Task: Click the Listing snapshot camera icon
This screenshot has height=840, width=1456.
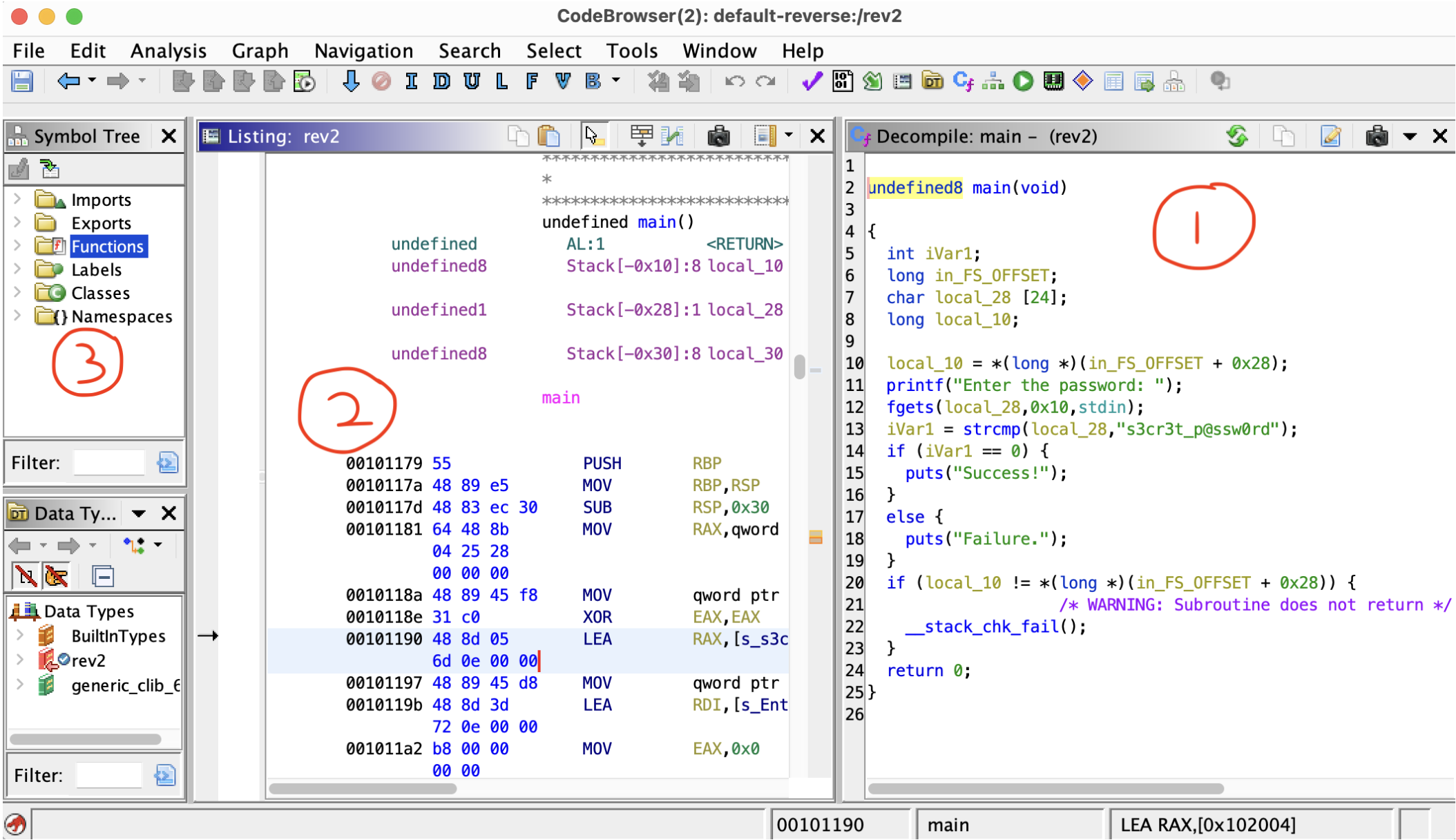Action: 718,135
